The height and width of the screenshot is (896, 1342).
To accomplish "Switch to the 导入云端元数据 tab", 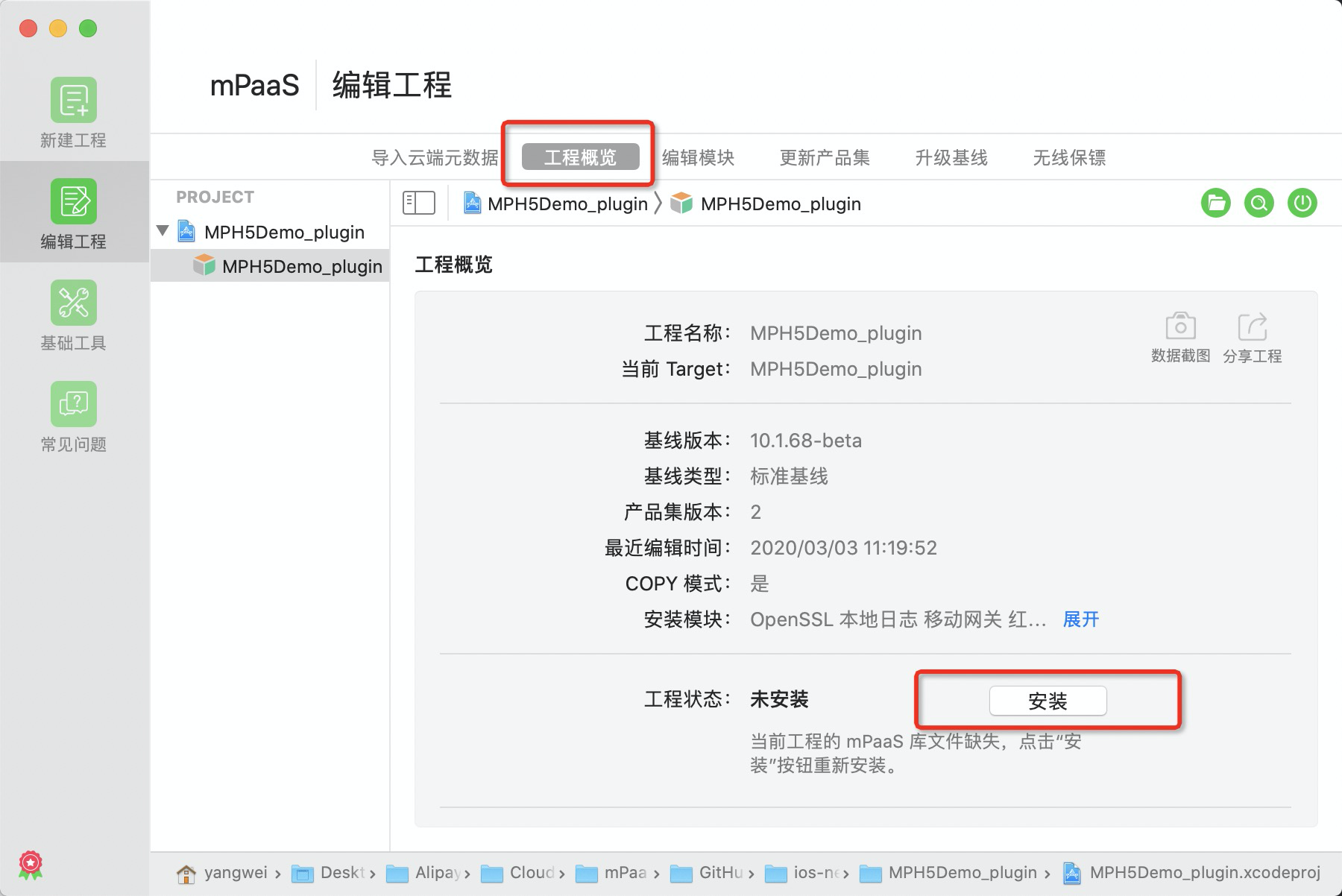I will pos(435,157).
